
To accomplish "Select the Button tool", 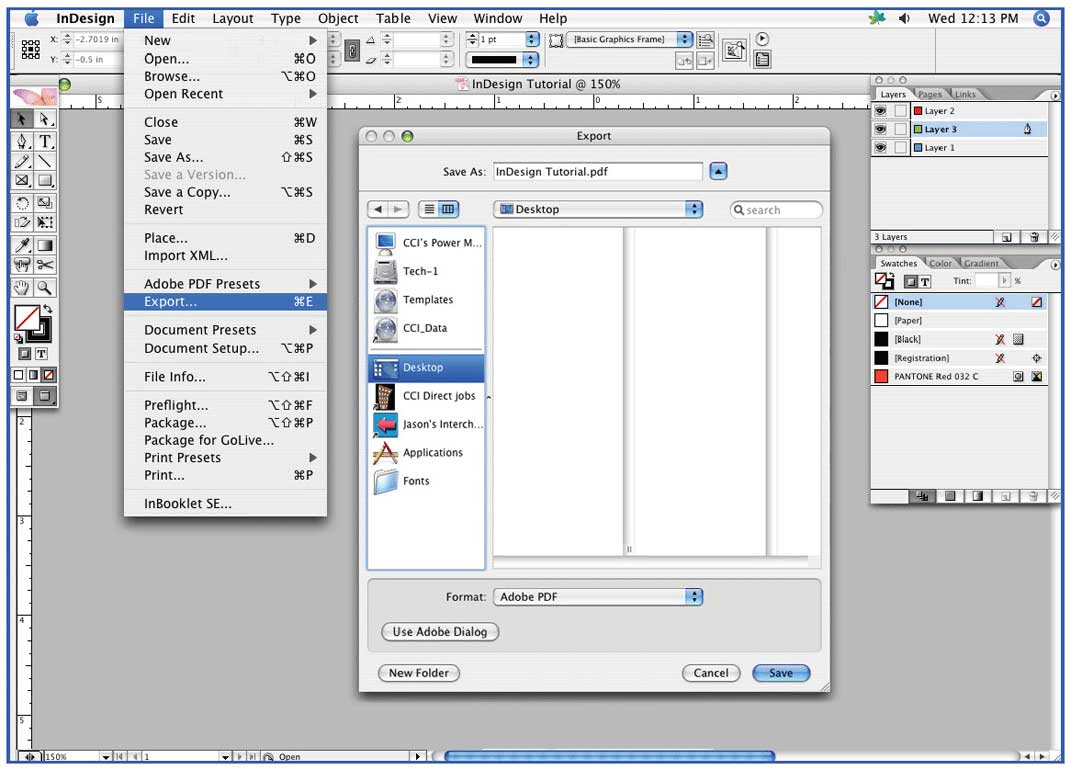I will [x=22, y=264].
